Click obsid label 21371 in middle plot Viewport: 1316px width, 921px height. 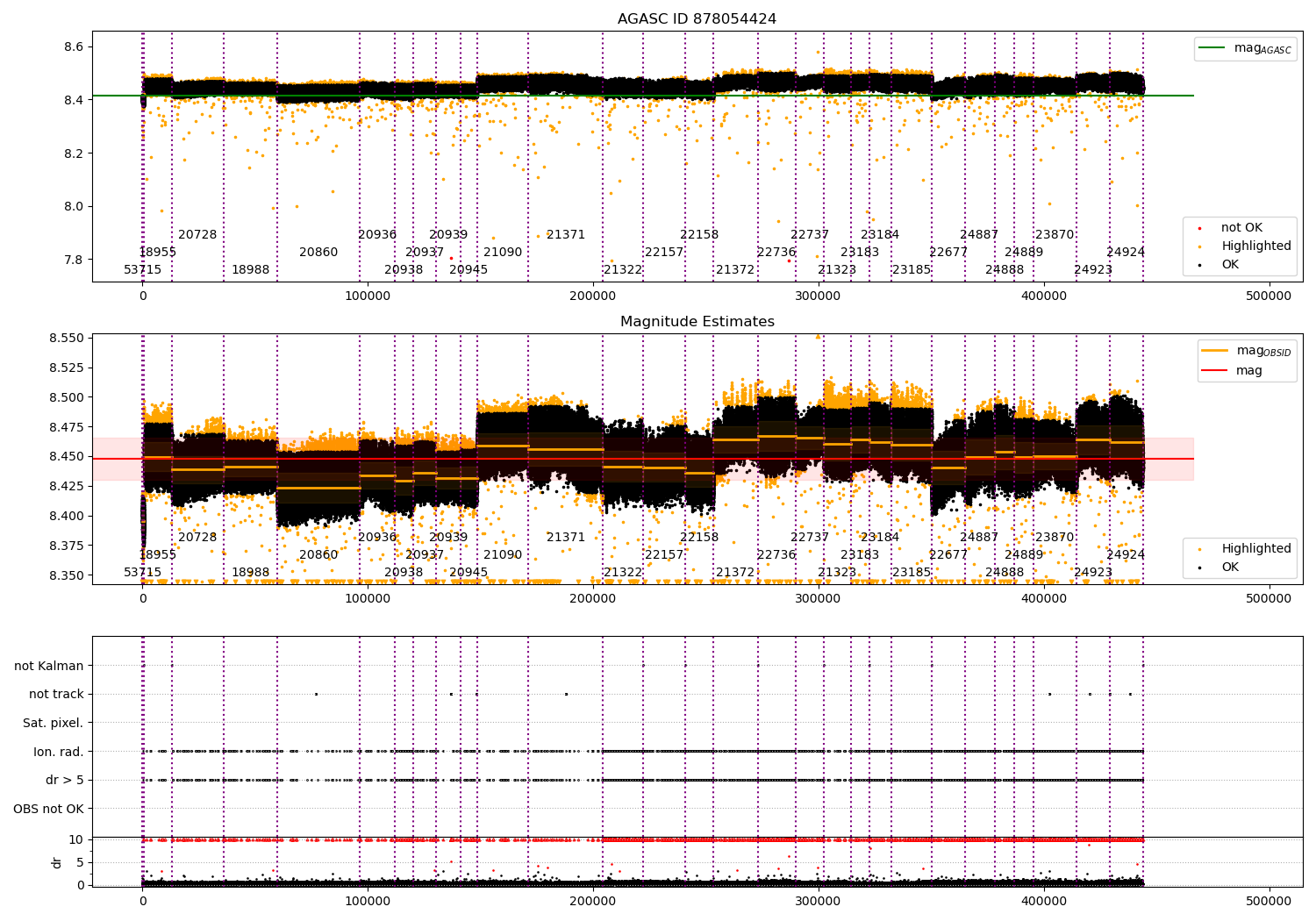(566, 538)
